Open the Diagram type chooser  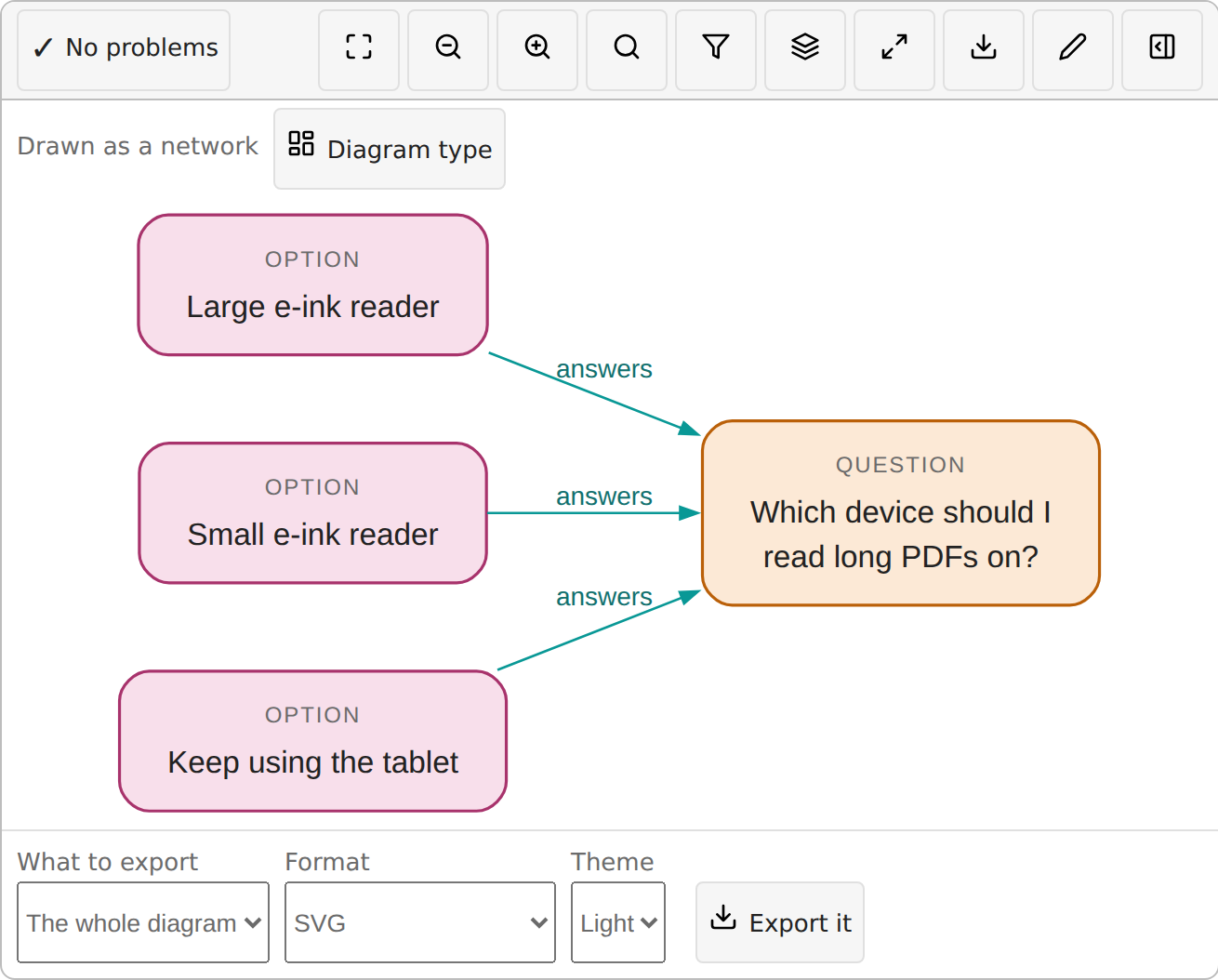point(390,149)
